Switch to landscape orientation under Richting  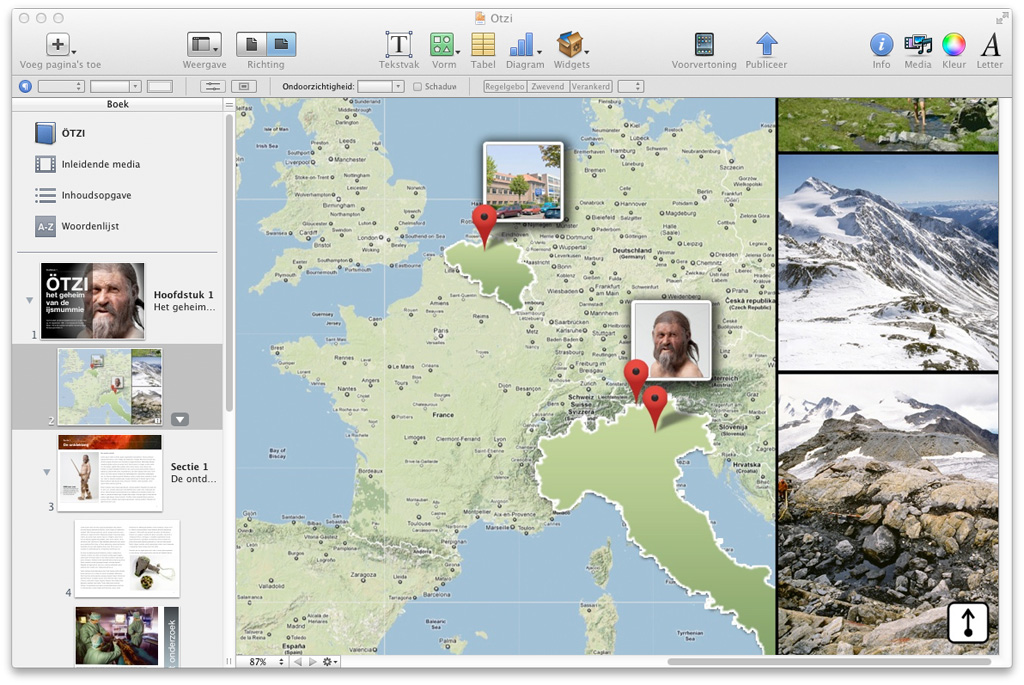(x=281, y=44)
